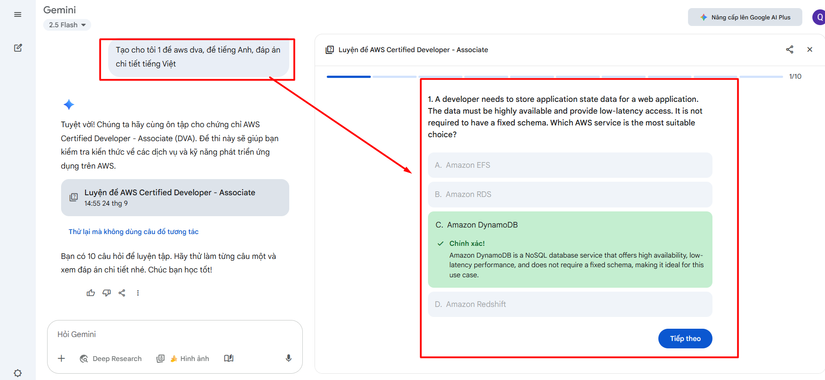This screenshot has width=825, height=380.
Task: Click the user prompt message bubble
Action: [x=199, y=58]
